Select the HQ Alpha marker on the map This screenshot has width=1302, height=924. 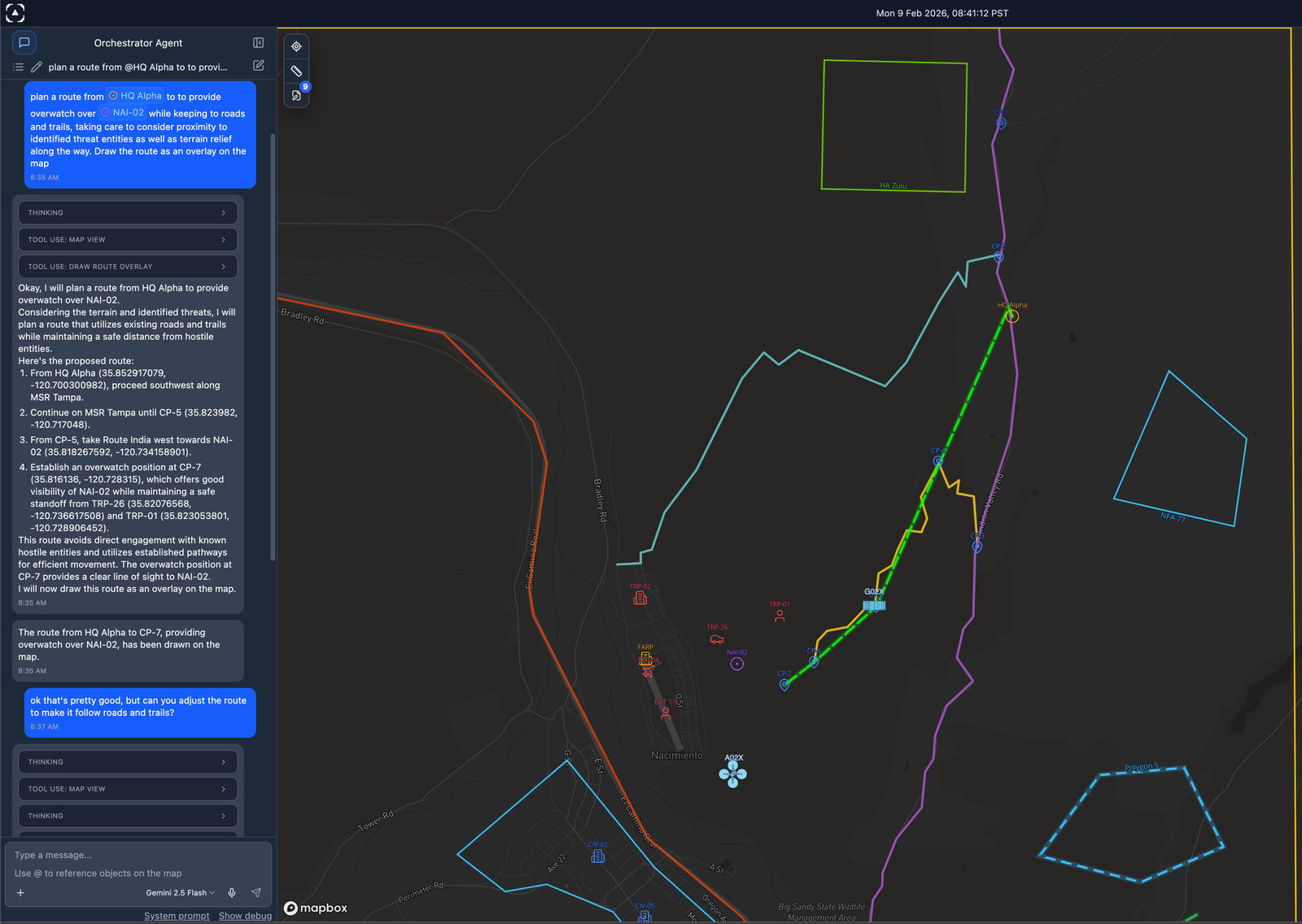pos(1011,316)
